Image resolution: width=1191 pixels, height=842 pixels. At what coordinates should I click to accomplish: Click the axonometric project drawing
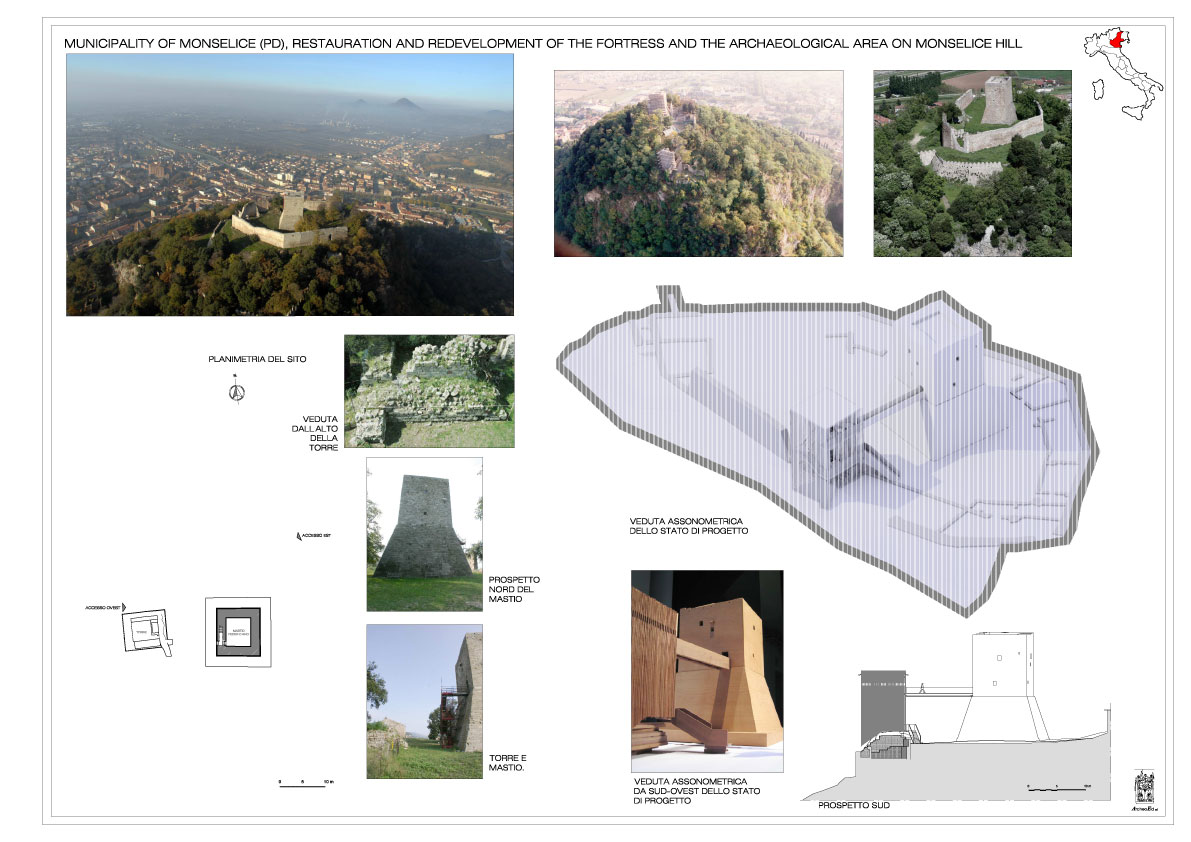point(828,452)
